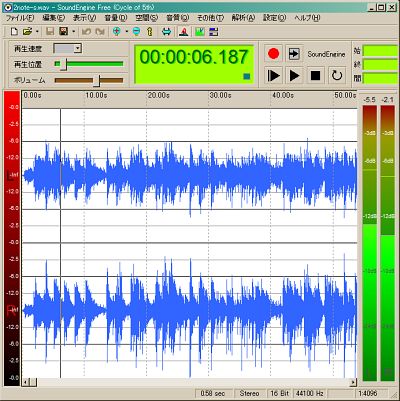This screenshot has height=401, width=400.
Task: Click the 16 Bit status bar entry
Action: click(280, 393)
